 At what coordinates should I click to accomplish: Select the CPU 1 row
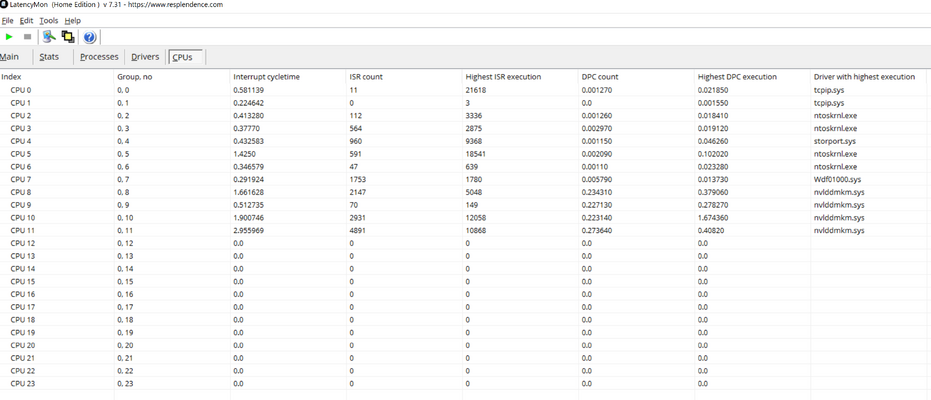tap(463, 103)
